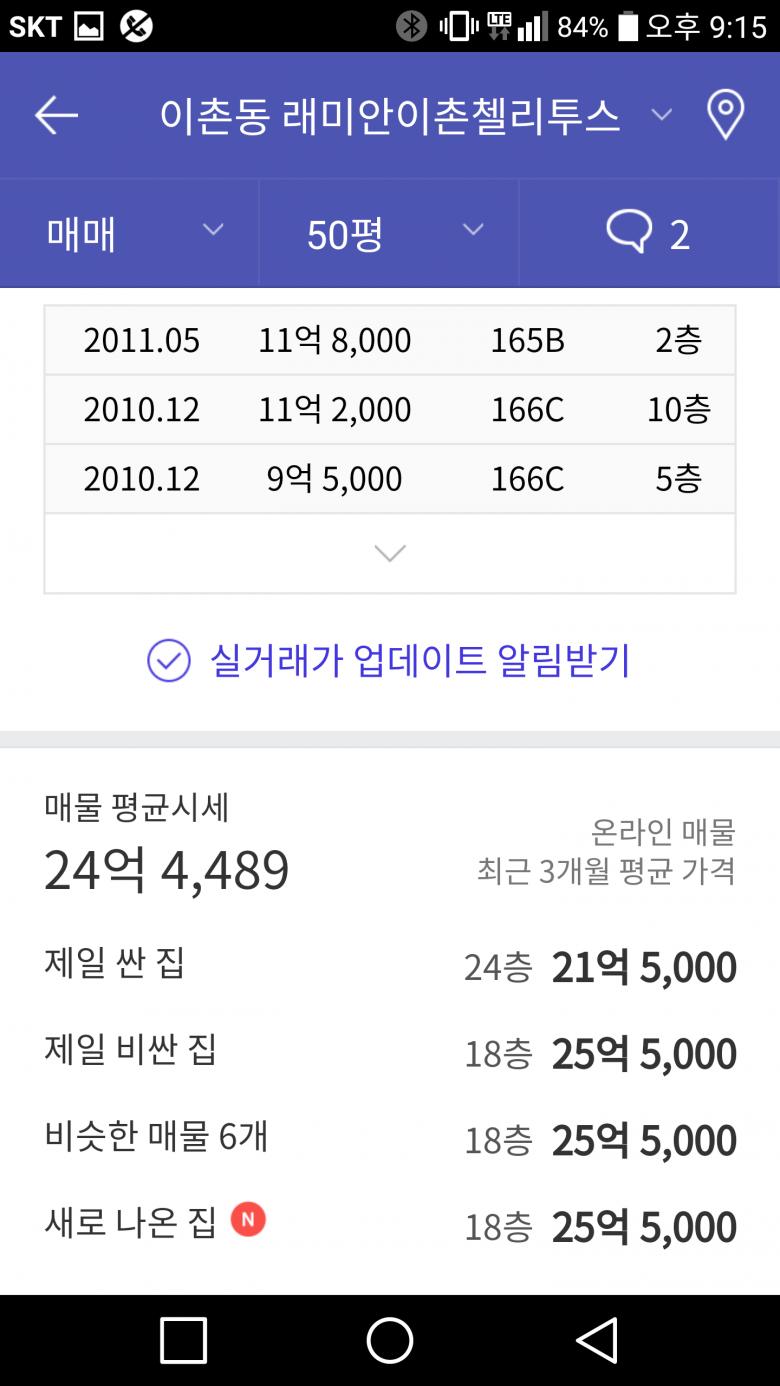Expand more transaction history rows
The image size is (780, 1386).
pos(390,553)
